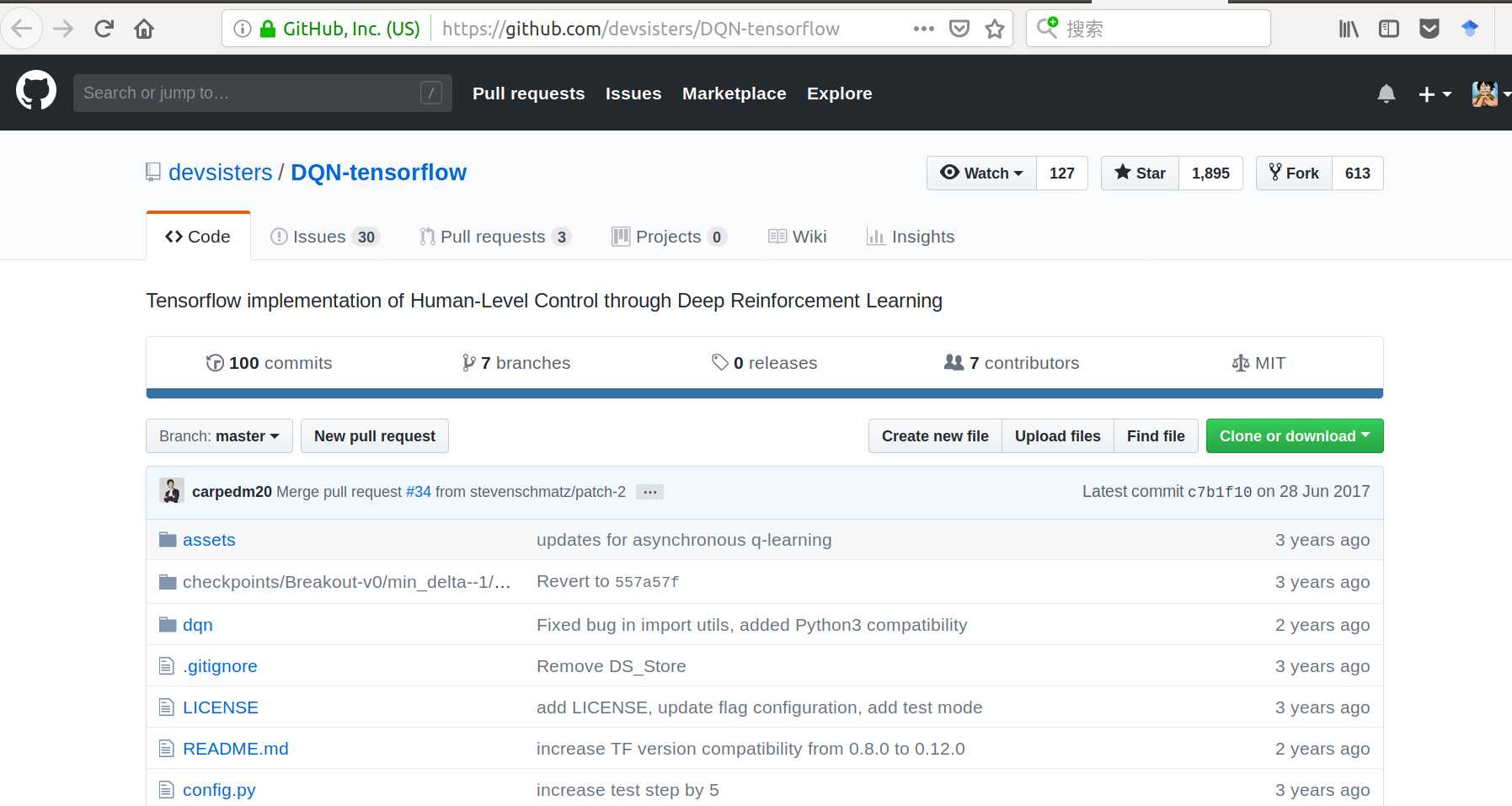View the 7 contributors
Screen dimensions: 1512x806
1012,363
